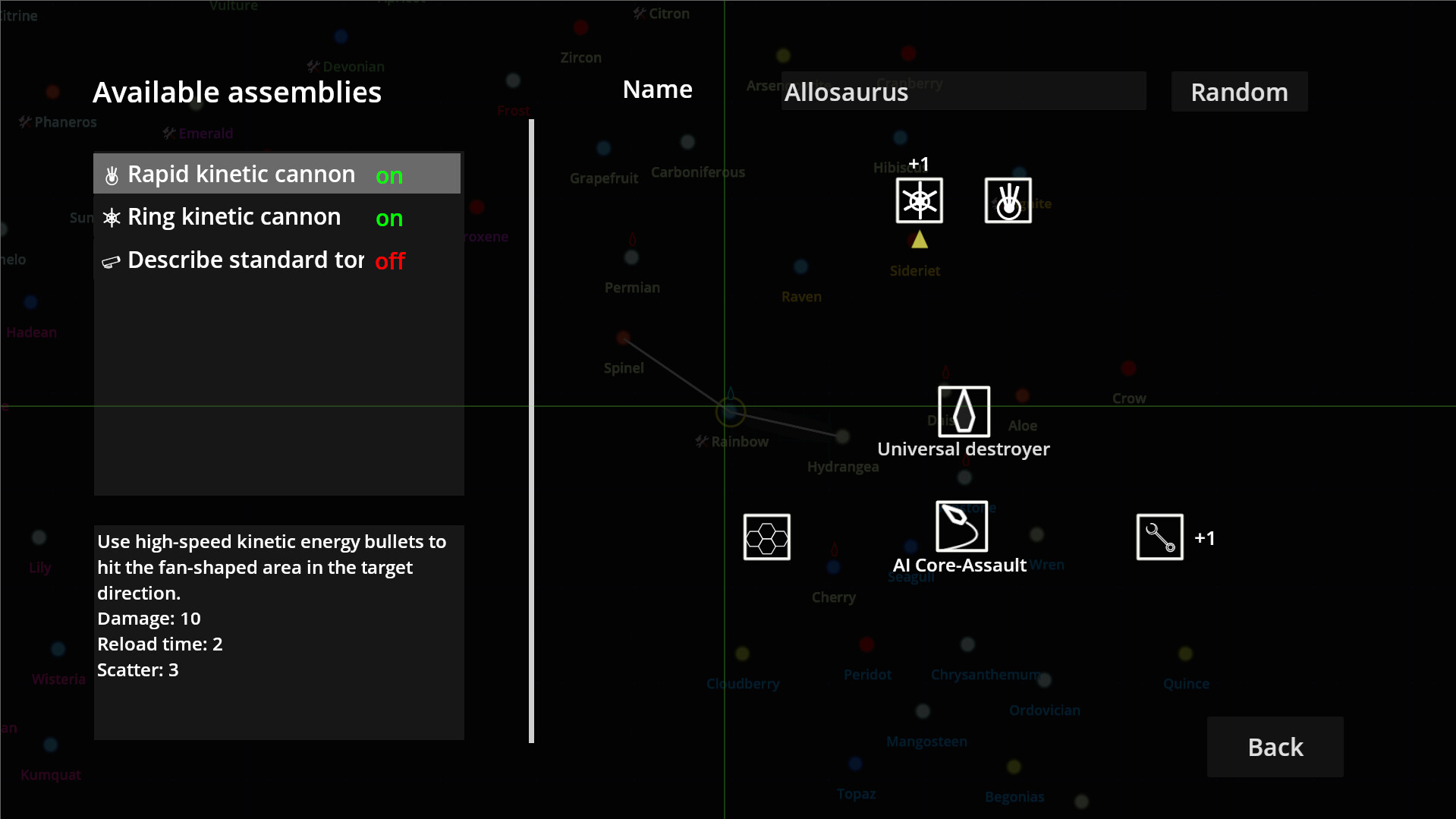
Task: Select Describe standard torpedo list entry
Action: point(246,260)
